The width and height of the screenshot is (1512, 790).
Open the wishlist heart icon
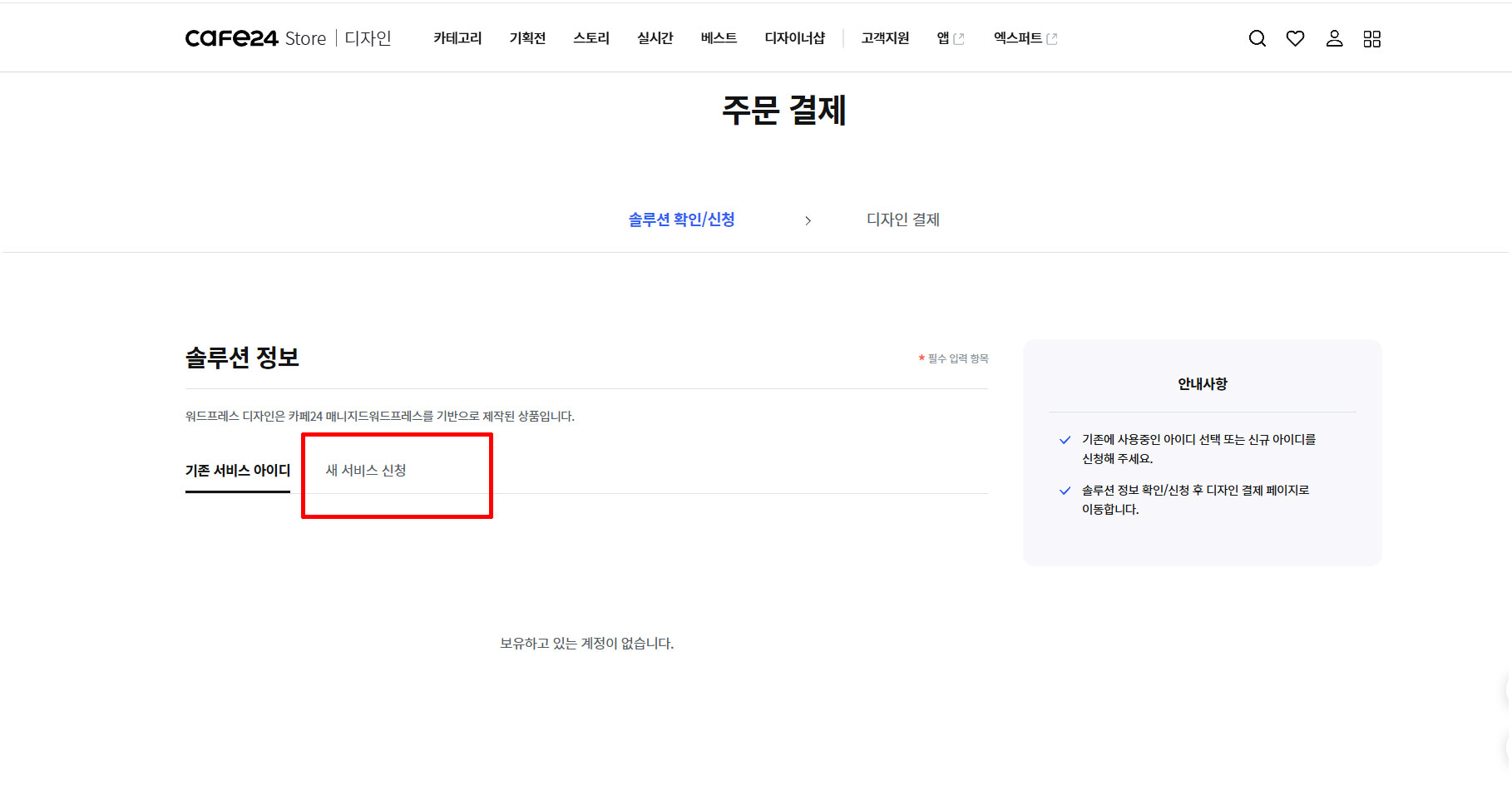click(1295, 39)
